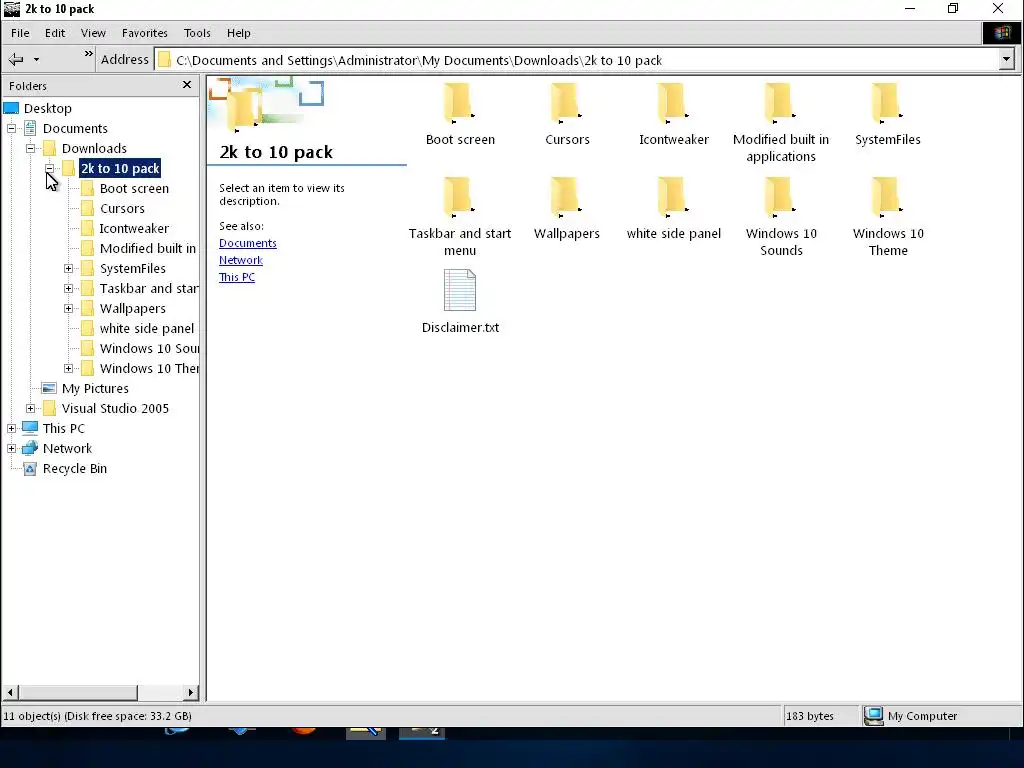Open the SystemFiles folder icon in file pane
This screenshot has width=1024, height=768.
887,104
